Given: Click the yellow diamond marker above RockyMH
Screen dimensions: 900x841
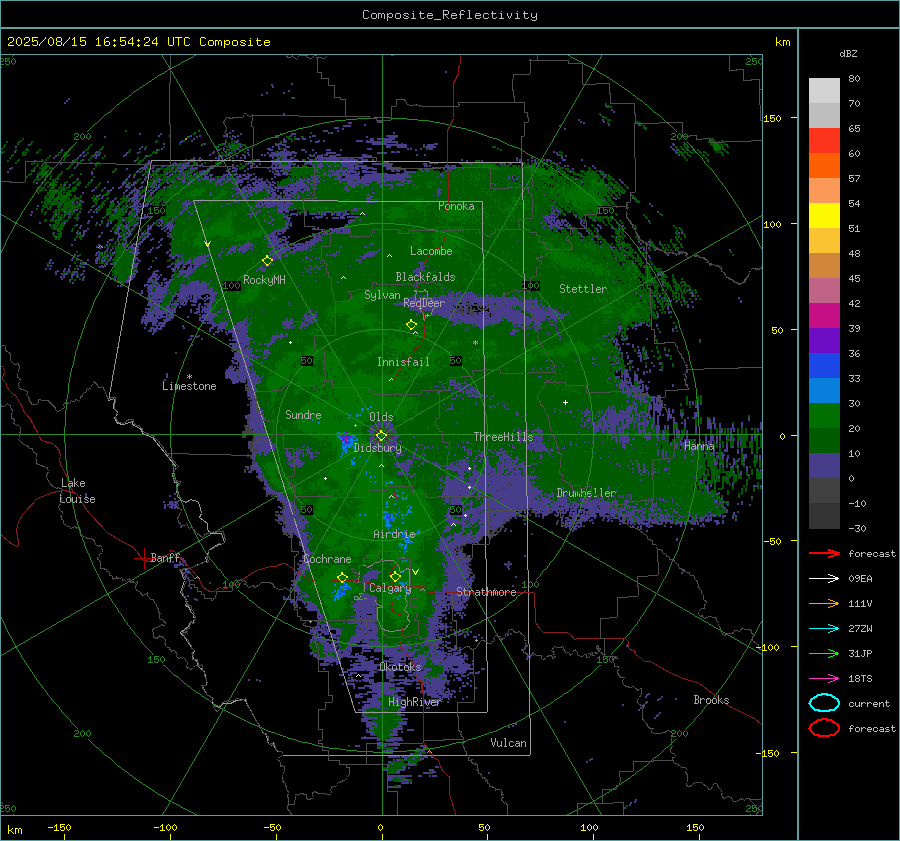Looking at the screenshot, I should tap(267, 261).
